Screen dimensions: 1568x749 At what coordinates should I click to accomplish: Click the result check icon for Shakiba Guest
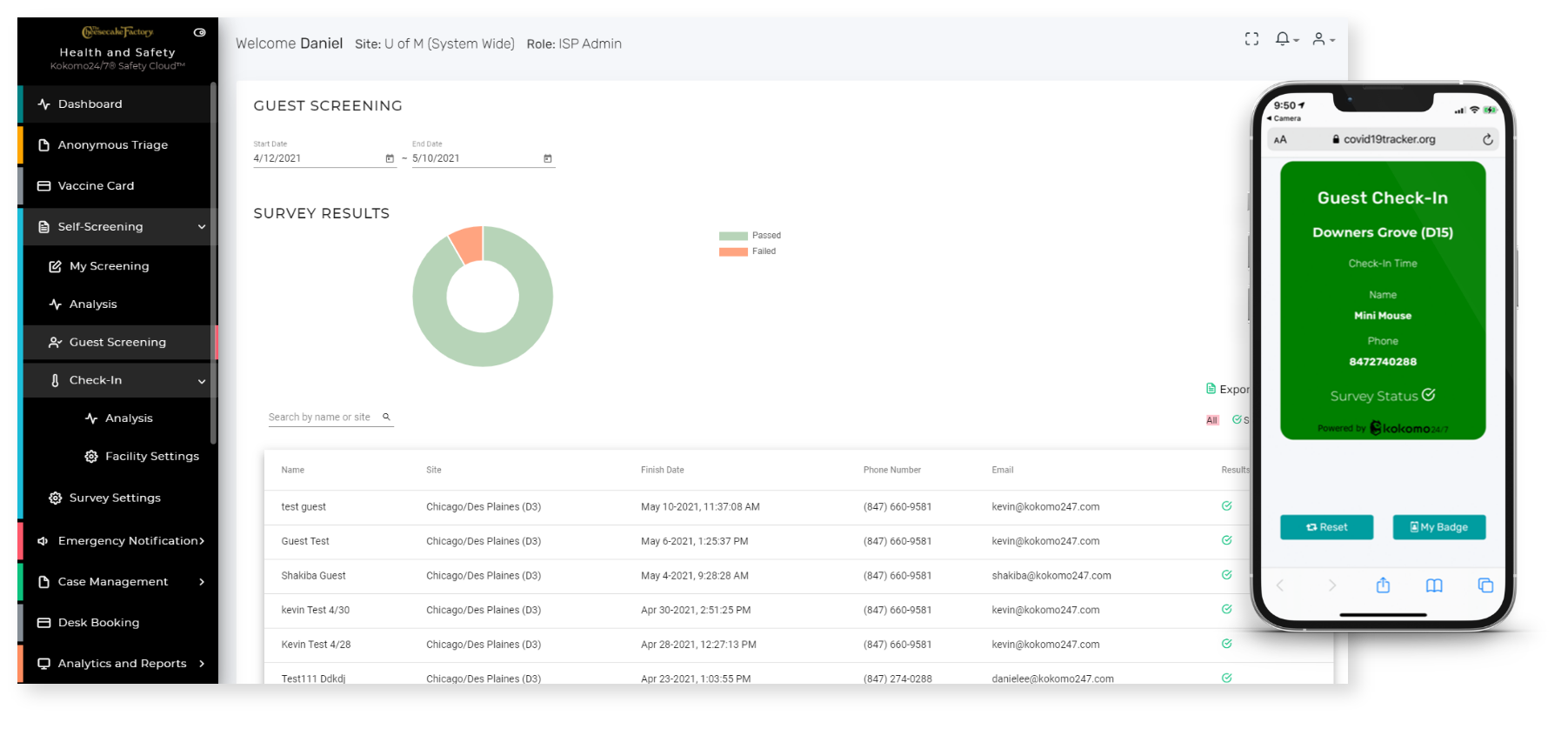click(1226, 575)
